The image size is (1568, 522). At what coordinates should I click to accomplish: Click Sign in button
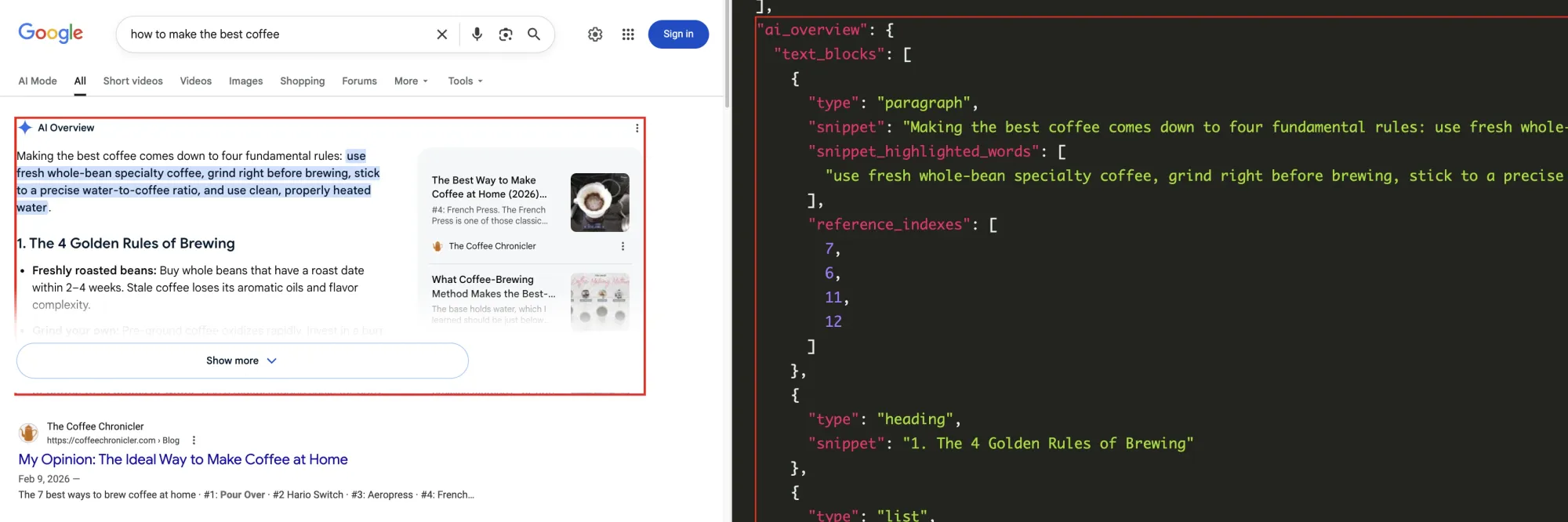tap(678, 34)
